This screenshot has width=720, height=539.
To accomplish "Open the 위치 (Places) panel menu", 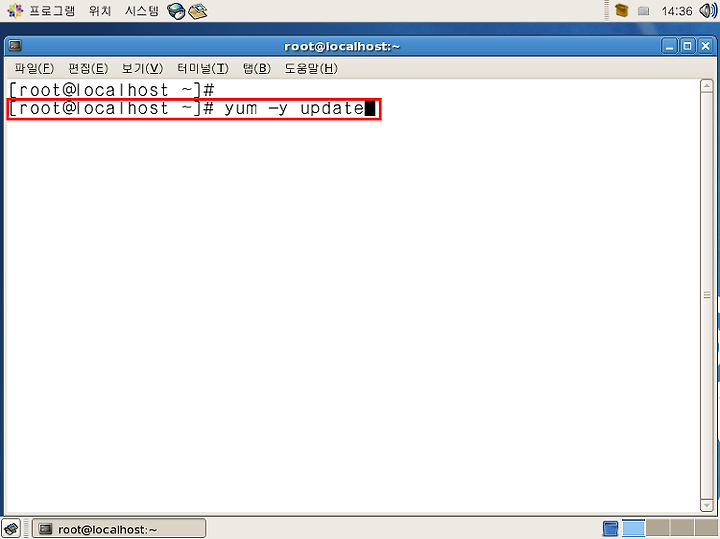I will click(100, 11).
